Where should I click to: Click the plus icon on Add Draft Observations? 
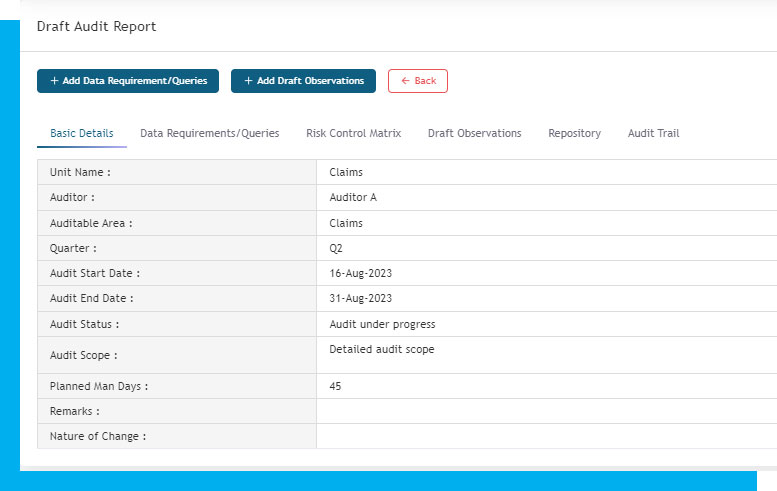(x=248, y=81)
